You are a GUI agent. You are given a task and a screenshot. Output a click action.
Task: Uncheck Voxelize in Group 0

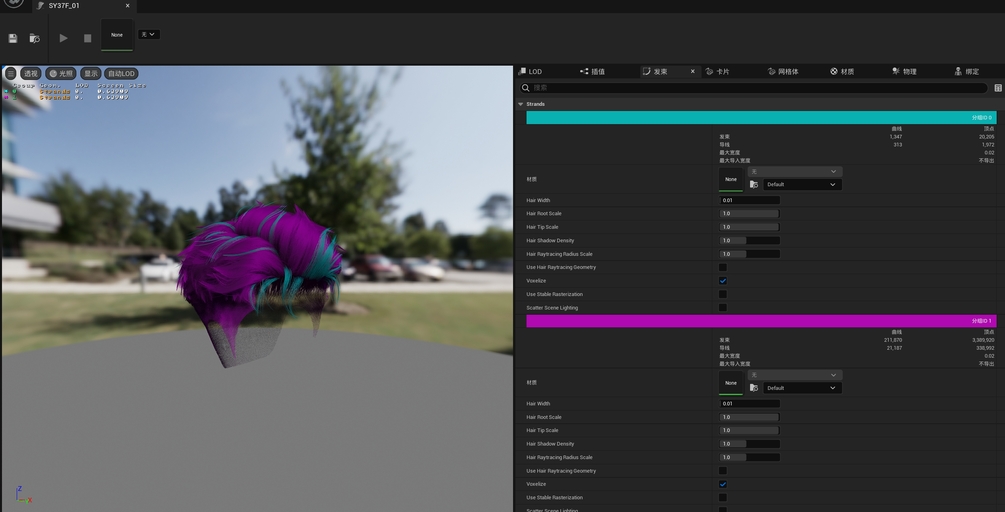pyautogui.click(x=723, y=281)
